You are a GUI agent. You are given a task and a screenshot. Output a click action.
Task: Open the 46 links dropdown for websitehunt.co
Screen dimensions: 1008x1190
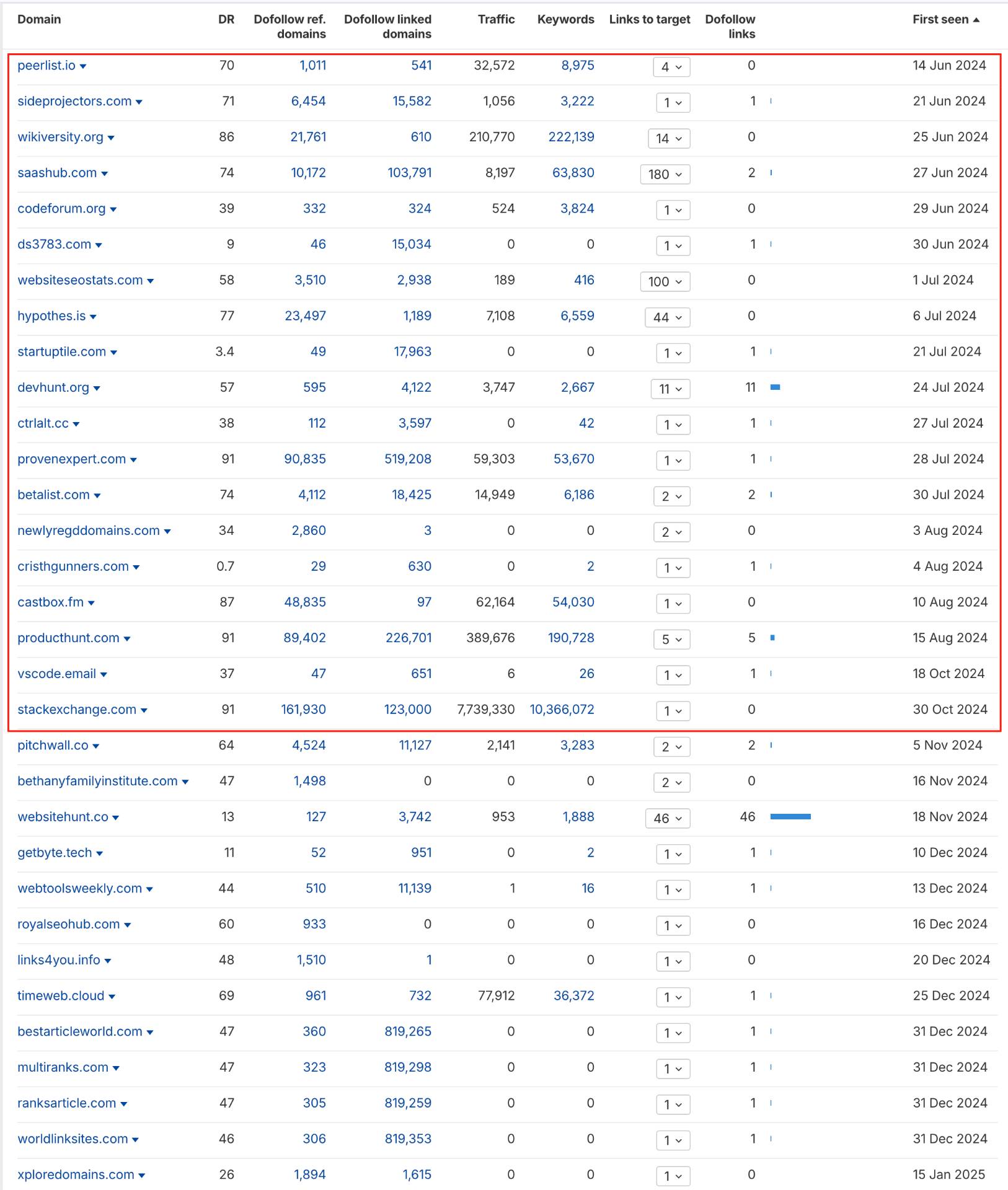coord(668,818)
